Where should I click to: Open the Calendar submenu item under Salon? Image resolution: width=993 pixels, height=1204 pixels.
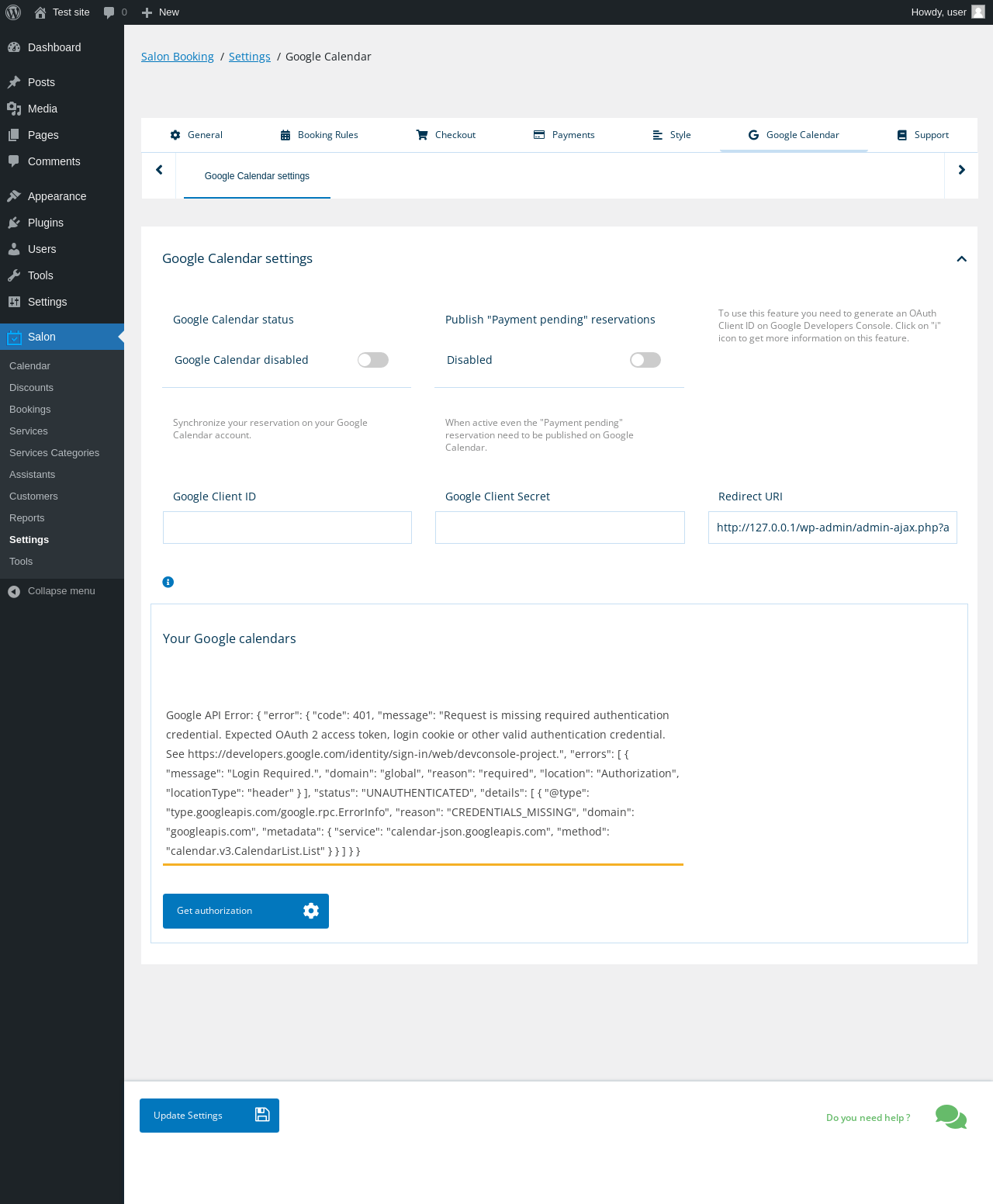29,366
